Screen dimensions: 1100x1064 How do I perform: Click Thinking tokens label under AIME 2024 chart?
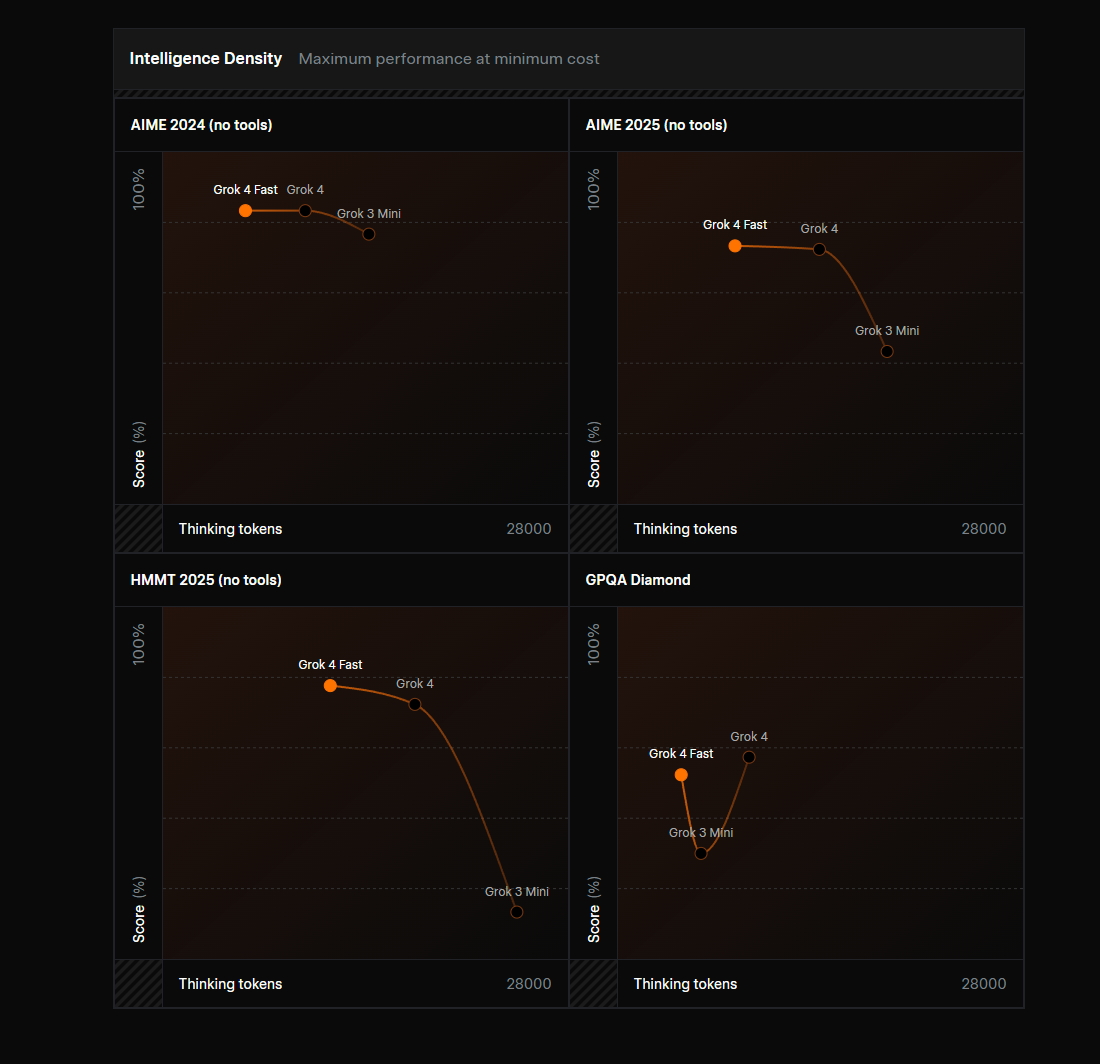click(230, 529)
